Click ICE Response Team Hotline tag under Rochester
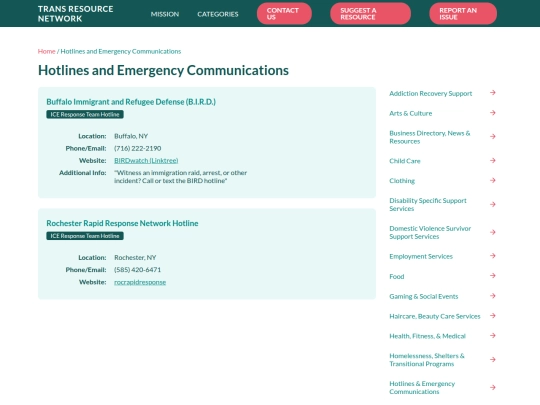This screenshot has height=405, width=540. point(85,236)
